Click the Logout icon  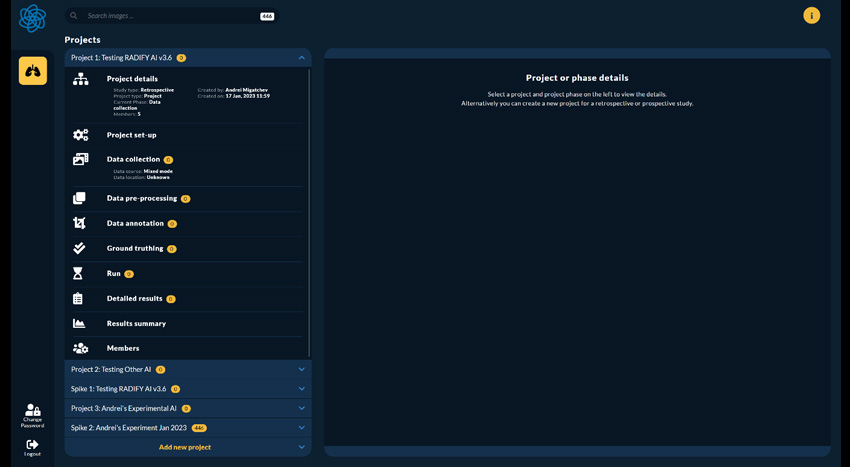click(33, 446)
